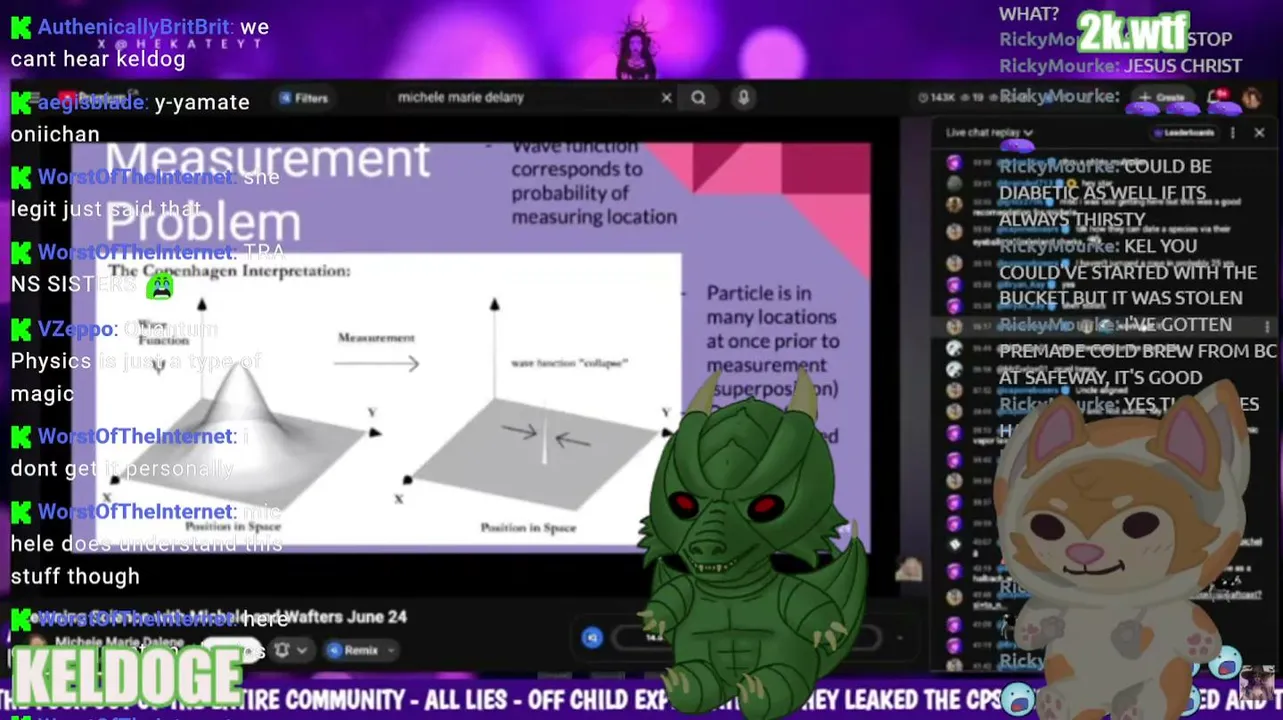
Task: Click AuthenicallyBritBrit username in chat
Action: [x=136, y=27]
